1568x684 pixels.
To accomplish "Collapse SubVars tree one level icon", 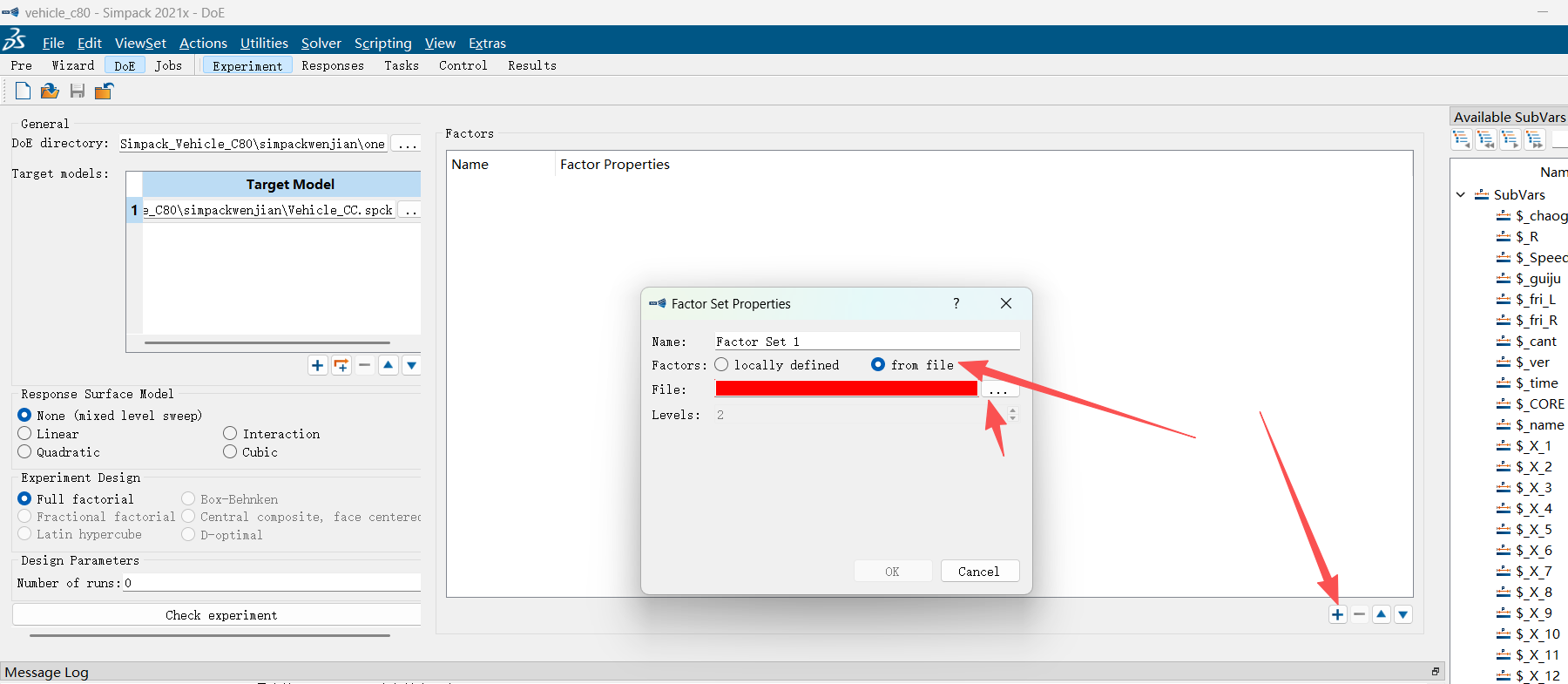I will point(1462,139).
